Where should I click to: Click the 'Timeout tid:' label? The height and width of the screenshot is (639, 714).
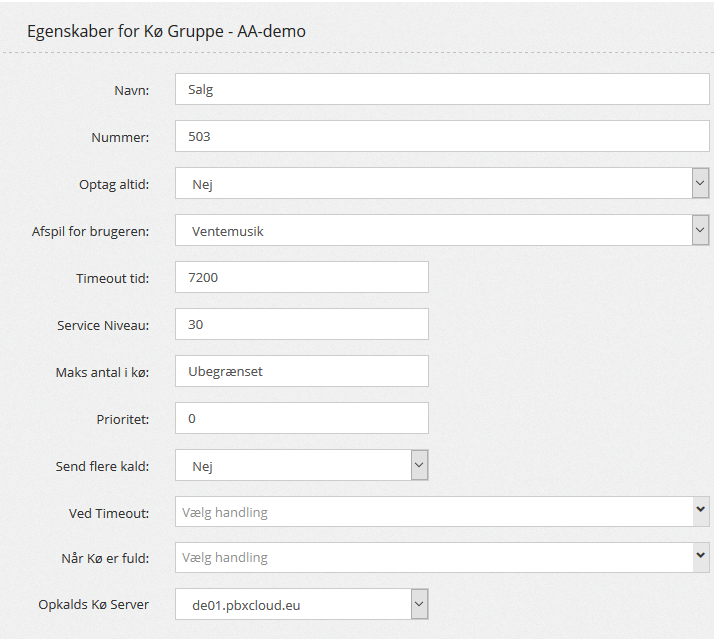112,278
